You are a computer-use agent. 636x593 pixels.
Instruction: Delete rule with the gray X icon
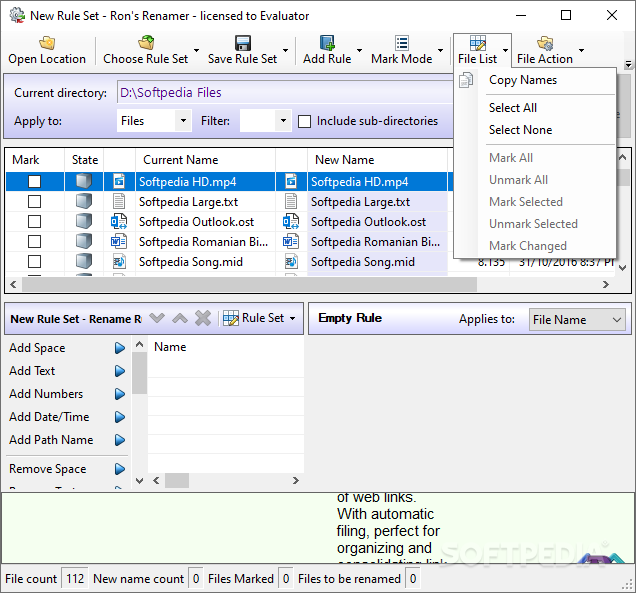(203, 318)
